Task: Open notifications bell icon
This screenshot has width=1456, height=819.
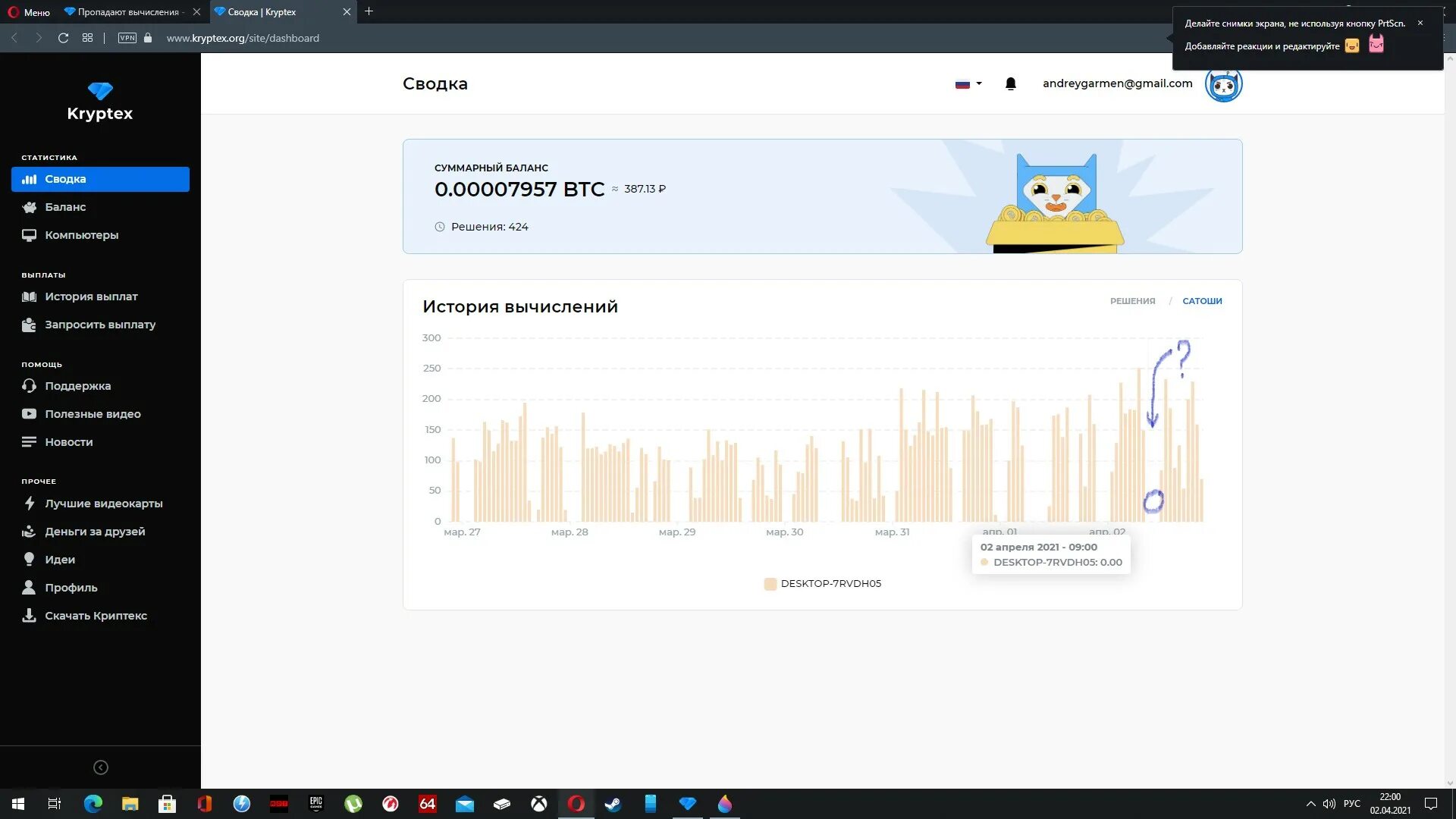Action: (x=1010, y=84)
